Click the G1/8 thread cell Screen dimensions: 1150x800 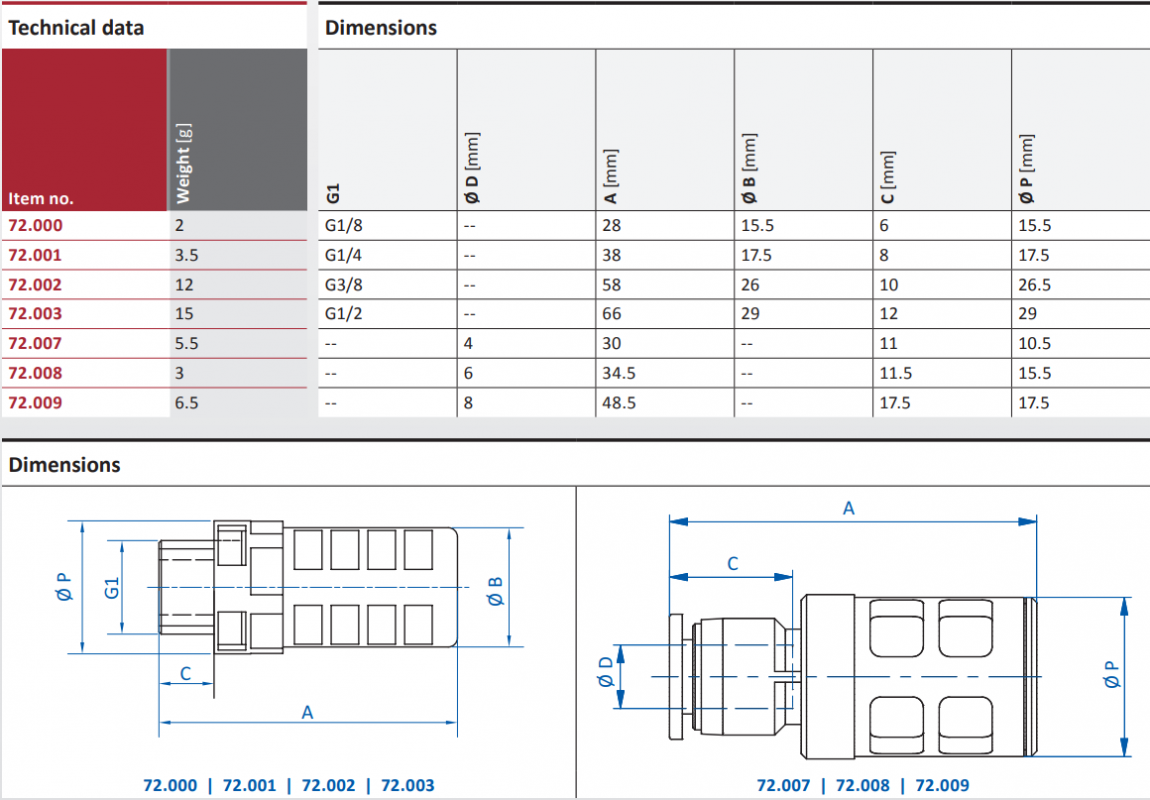(x=343, y=225)
